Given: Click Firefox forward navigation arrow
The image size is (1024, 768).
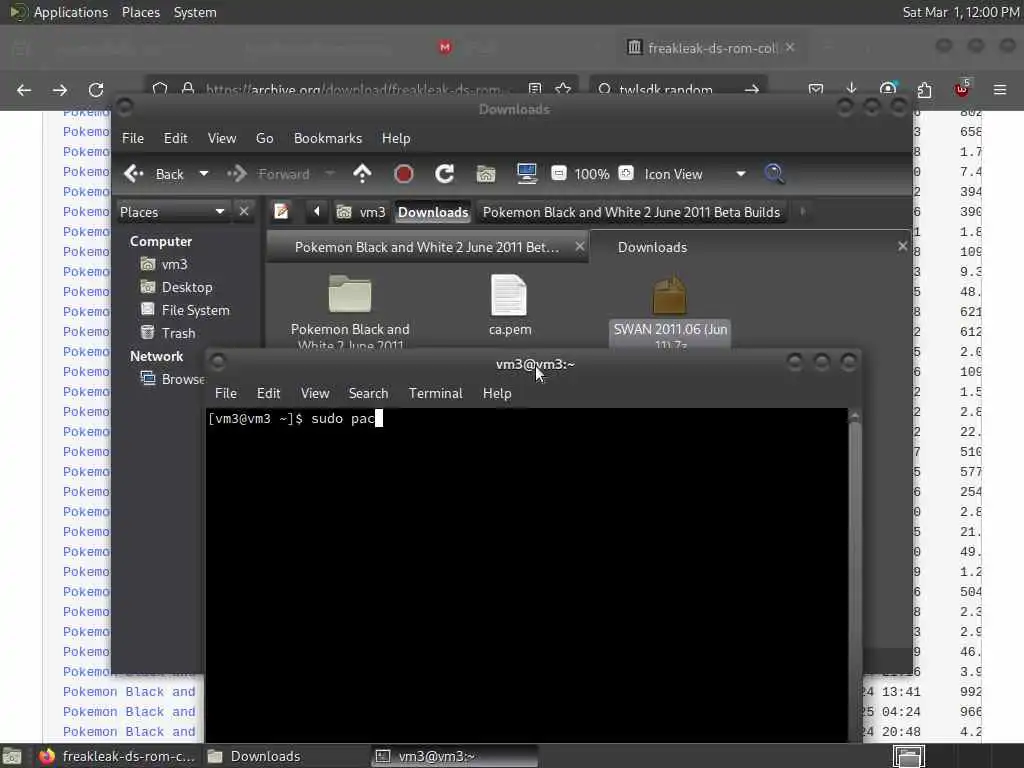Looking at the screenshot, I should tap(60, 89).
